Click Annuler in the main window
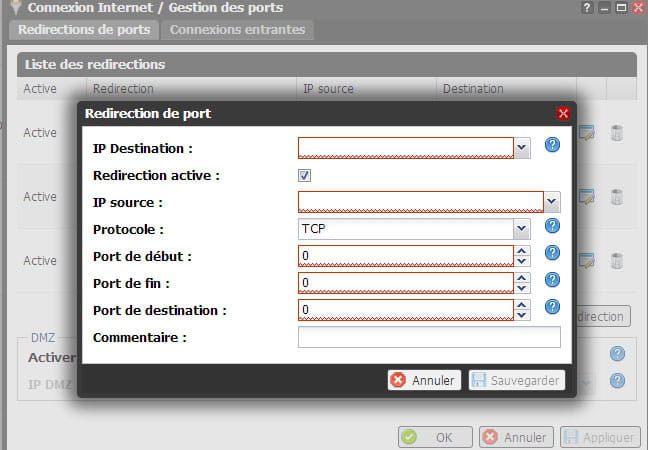 point(516,437)
